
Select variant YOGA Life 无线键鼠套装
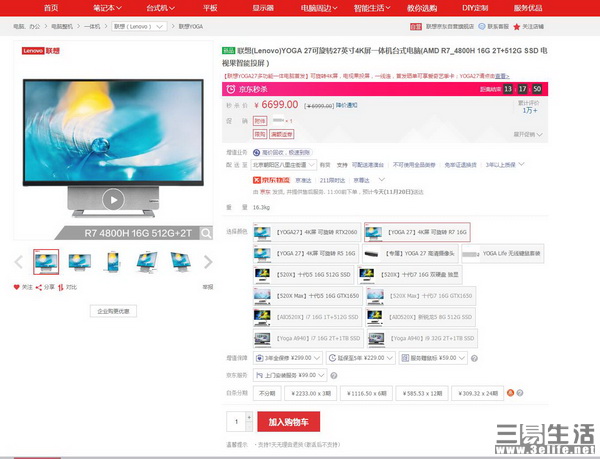(503, 254)
